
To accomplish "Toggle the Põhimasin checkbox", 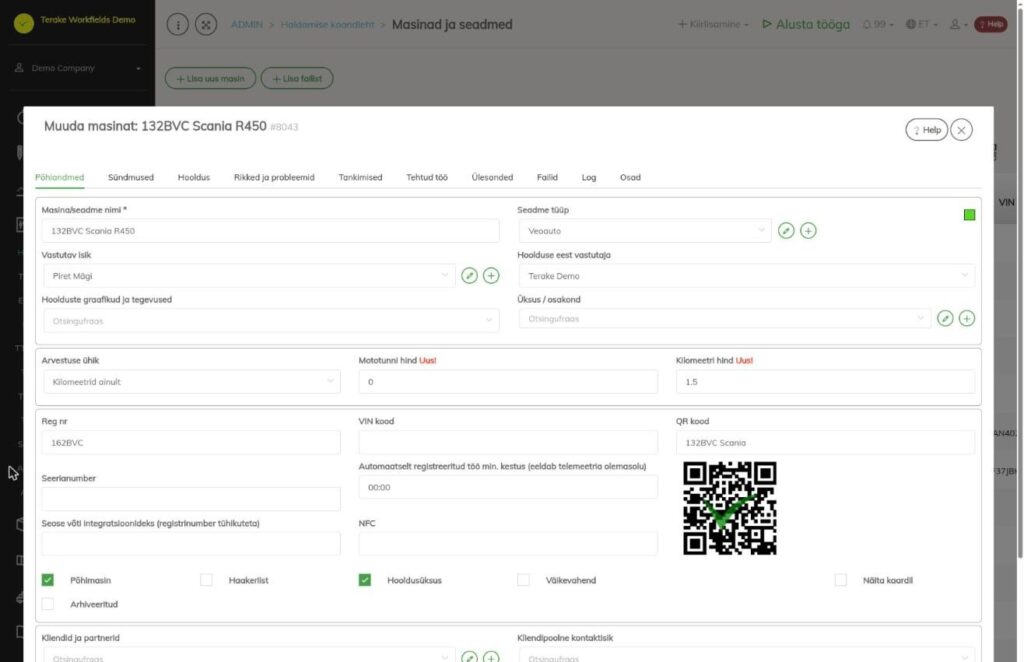I will tap(48, 580).
